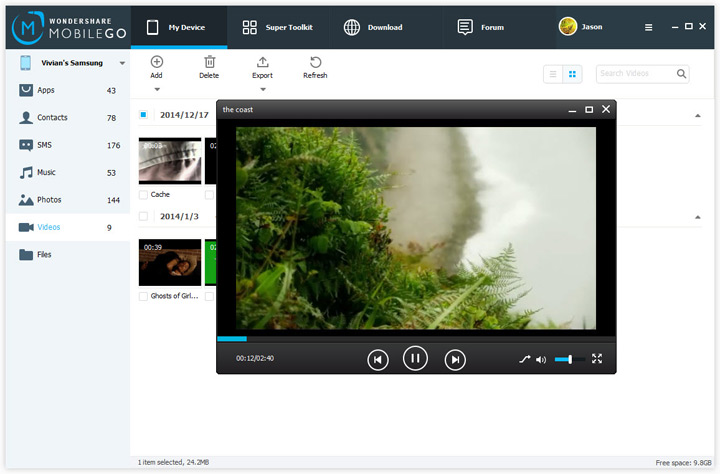Click the Jason username
The height and width of the screenshot is (474, 720).
pyautogui.click(x=592, y=27)
